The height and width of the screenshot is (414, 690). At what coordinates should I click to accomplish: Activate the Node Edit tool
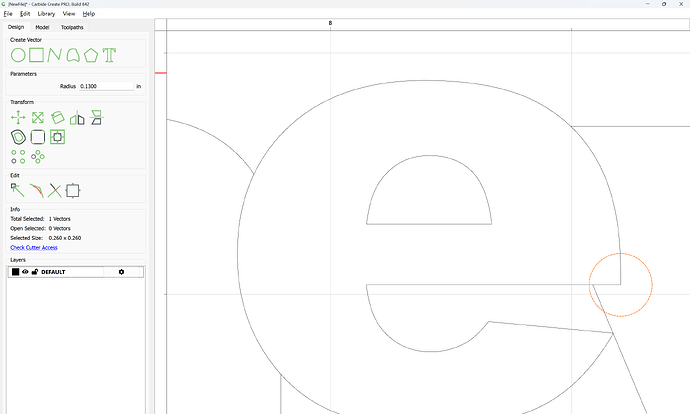(x=18, y=189)
